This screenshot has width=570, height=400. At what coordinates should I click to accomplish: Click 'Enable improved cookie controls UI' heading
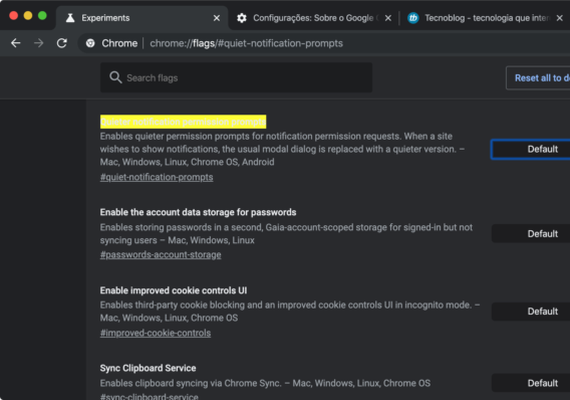(x=173, y=290)
